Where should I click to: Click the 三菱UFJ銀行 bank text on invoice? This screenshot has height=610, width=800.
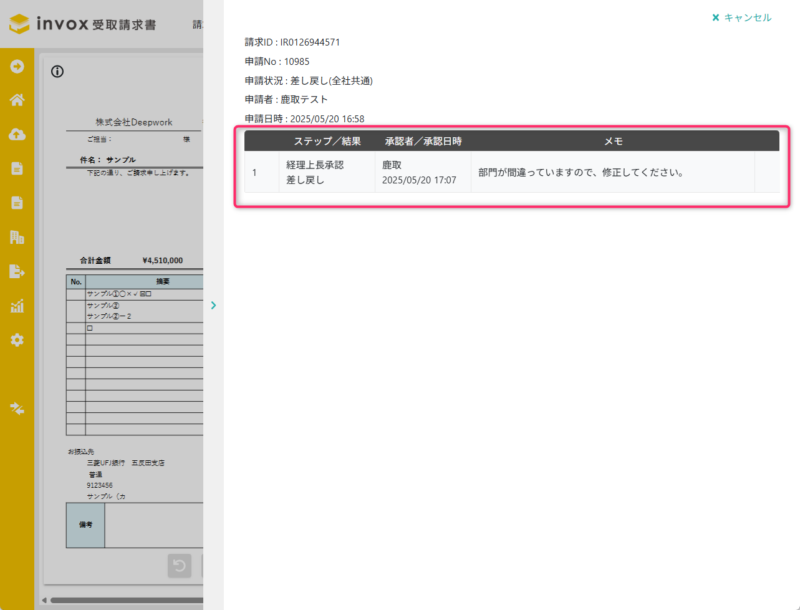tap(105, 463)
